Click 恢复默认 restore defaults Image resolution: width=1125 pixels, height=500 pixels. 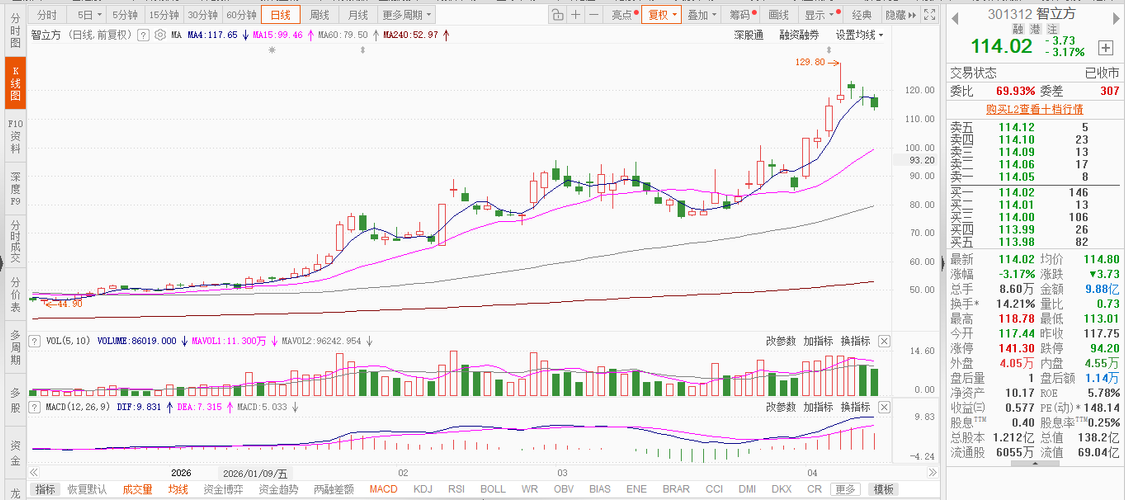click(87, 489)
